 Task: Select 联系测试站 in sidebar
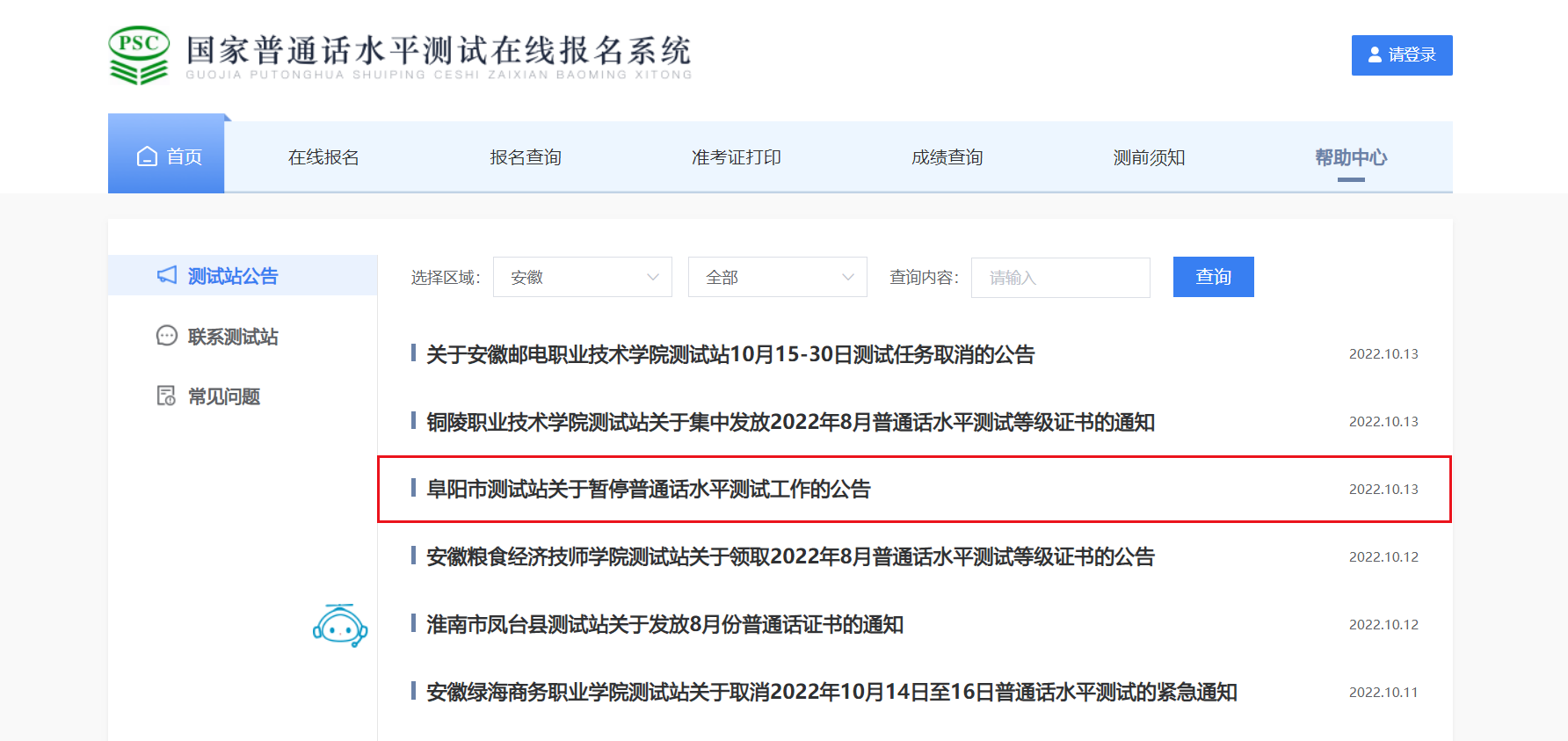pos(233,337)
